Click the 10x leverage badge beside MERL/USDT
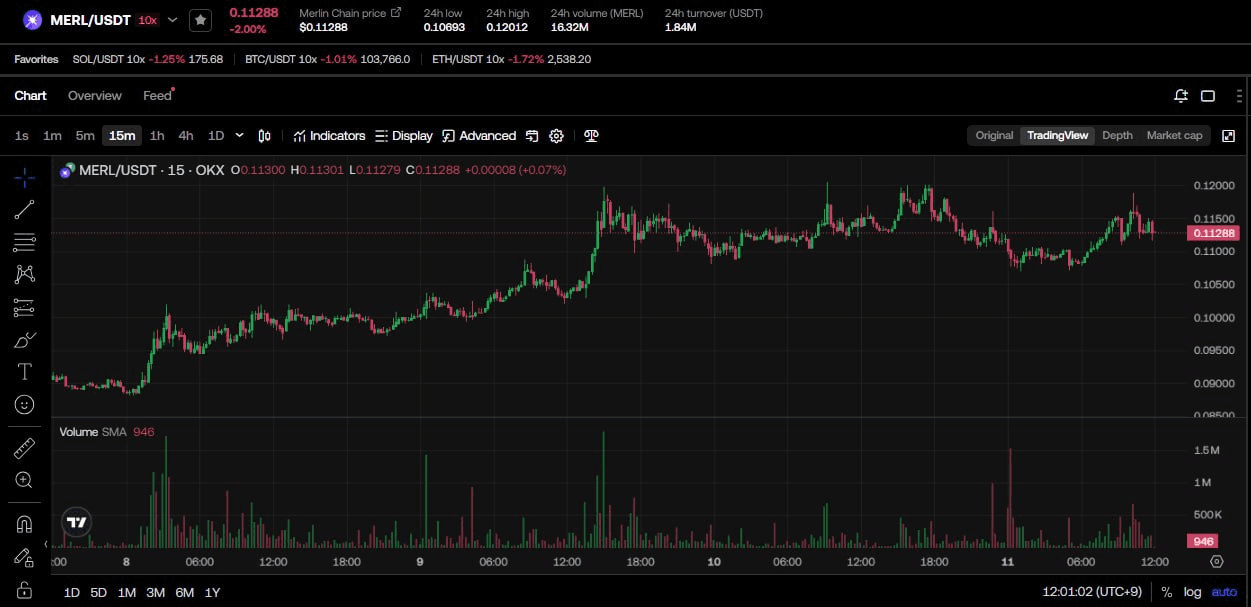Screen dimensions: 1251x607 [x=147, y=20]
